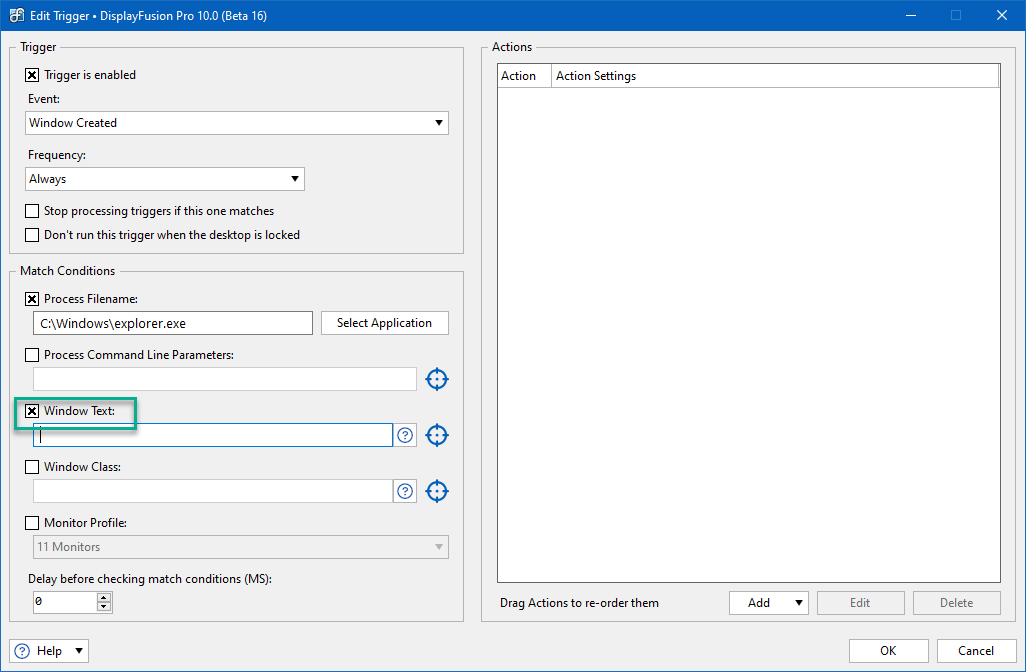Open the help icon beside Window Text field

(x=406, y=435)
